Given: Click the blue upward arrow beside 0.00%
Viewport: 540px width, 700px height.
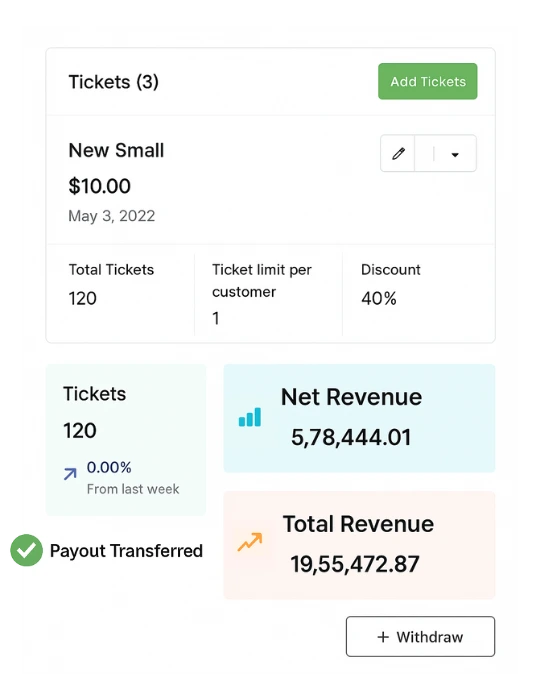Looking at the screenshot, I should [x=70, y=473].
